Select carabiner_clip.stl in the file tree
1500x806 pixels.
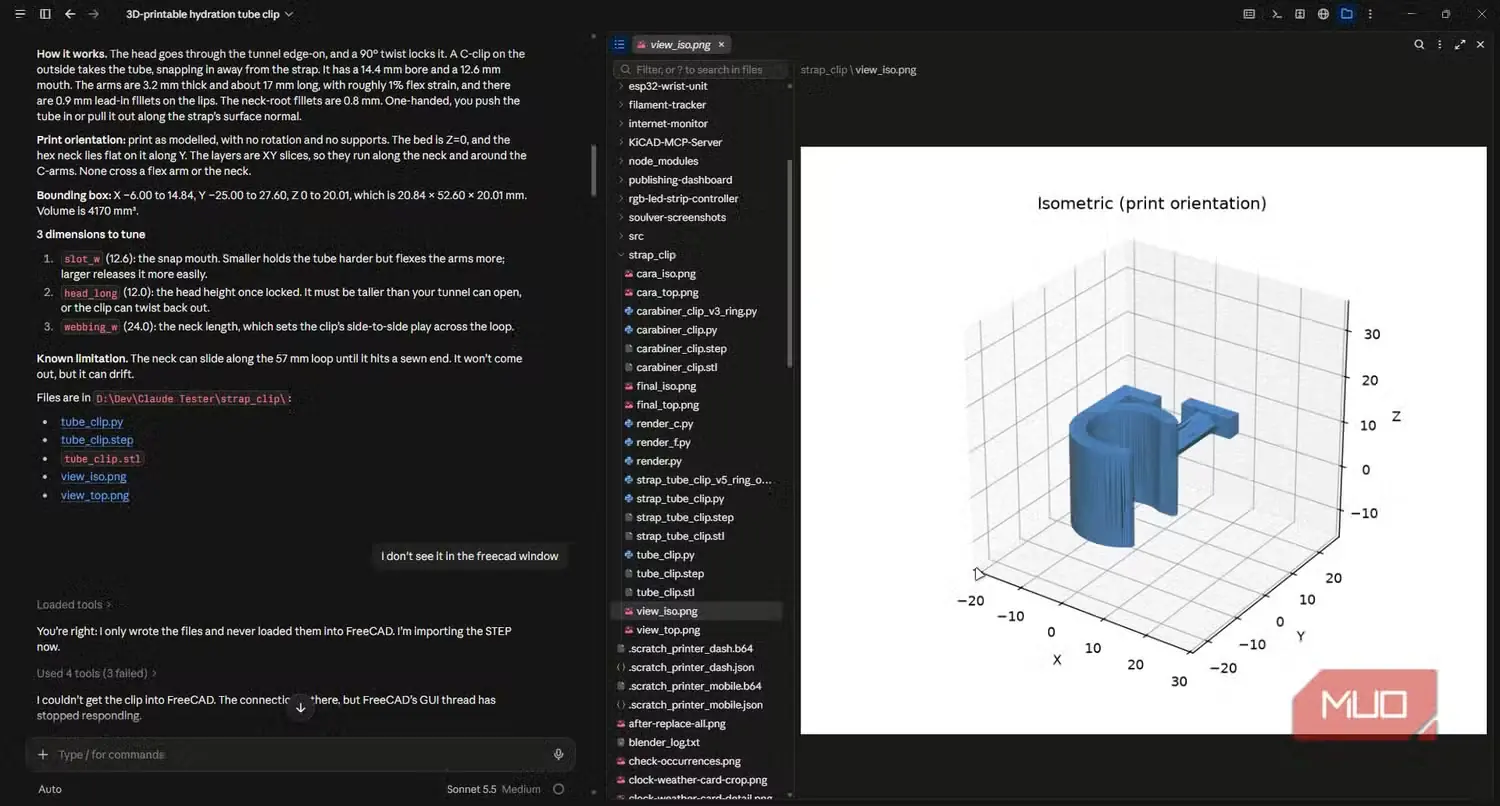tap(677, 368)
